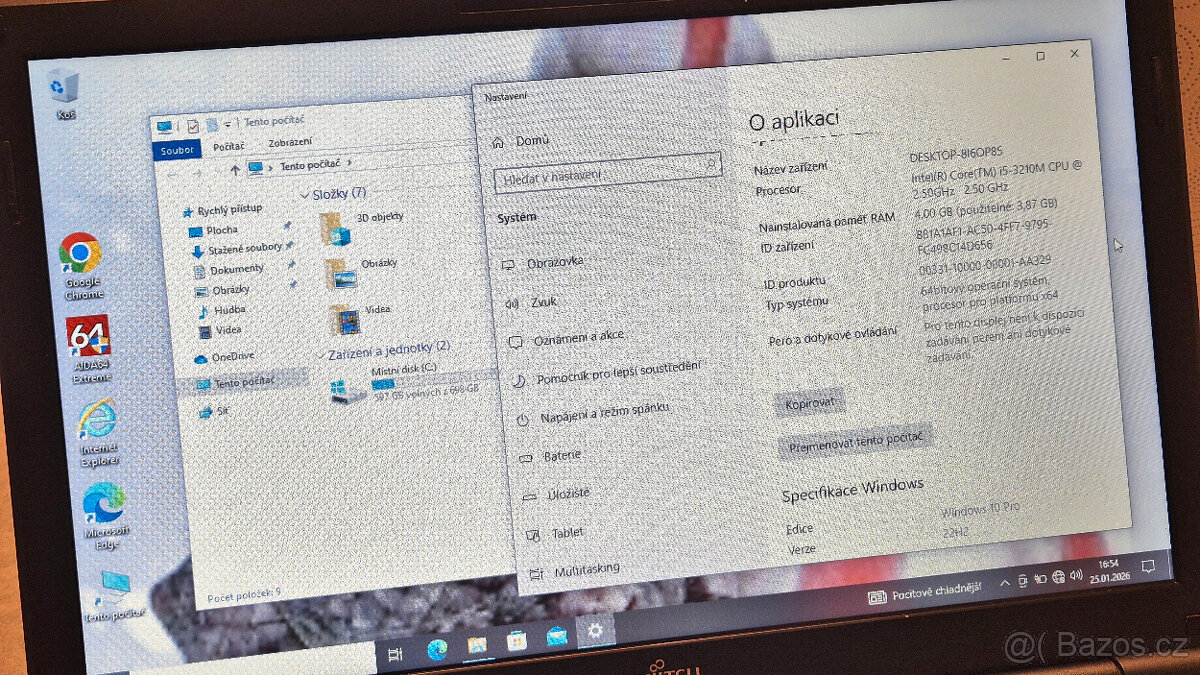Open Microsoft Store from the taskbar
1200x675 pixels.
(516, 641)
